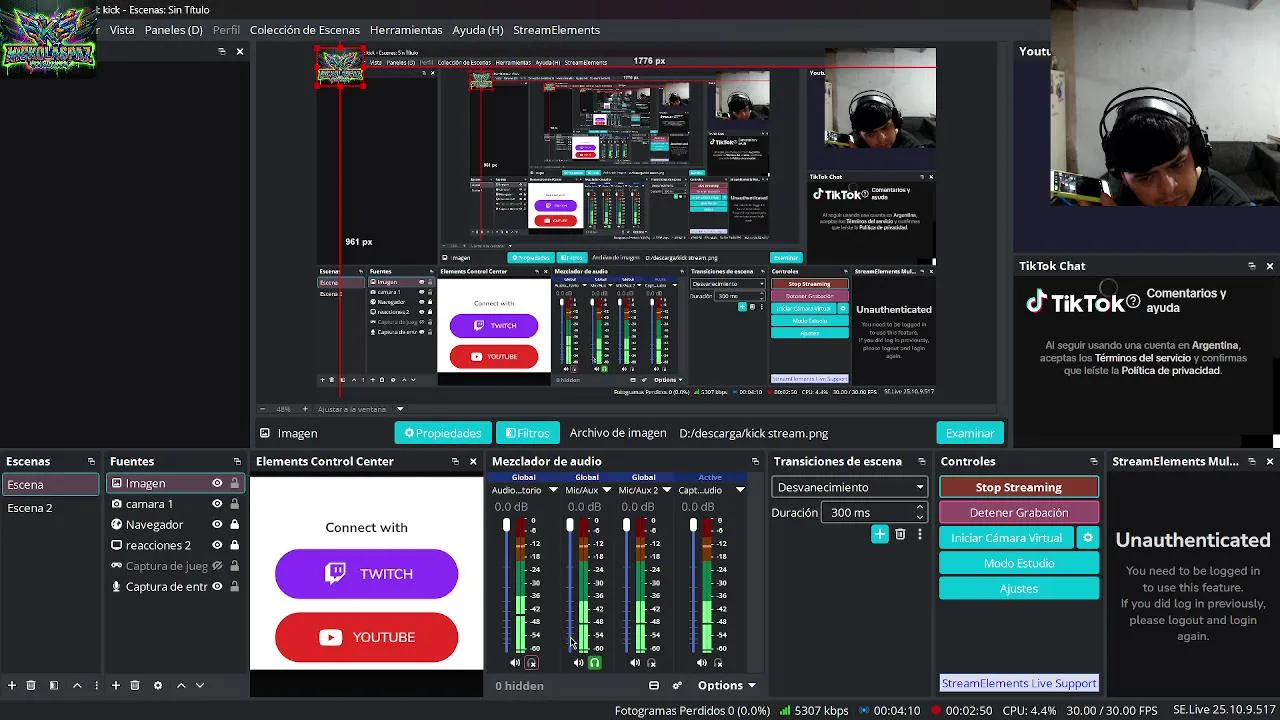This screenshot has width=1280, height=720.
Task: Add a new source in Fuentes
Action: pos(116,686)
